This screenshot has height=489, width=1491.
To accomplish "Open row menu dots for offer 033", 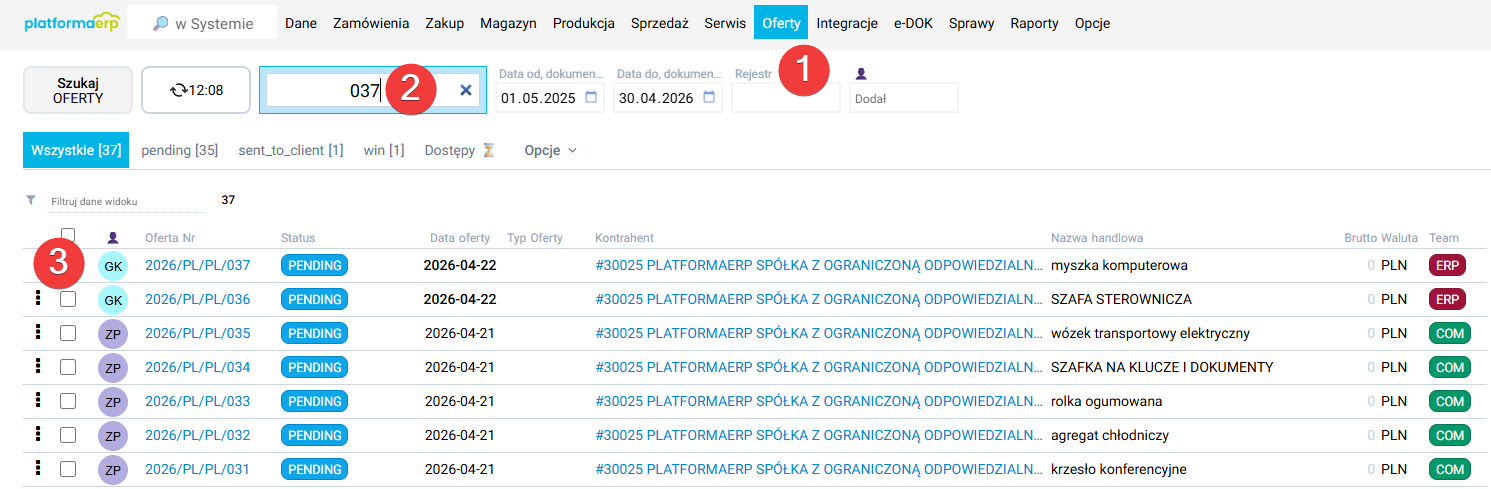I will [38, 400].
